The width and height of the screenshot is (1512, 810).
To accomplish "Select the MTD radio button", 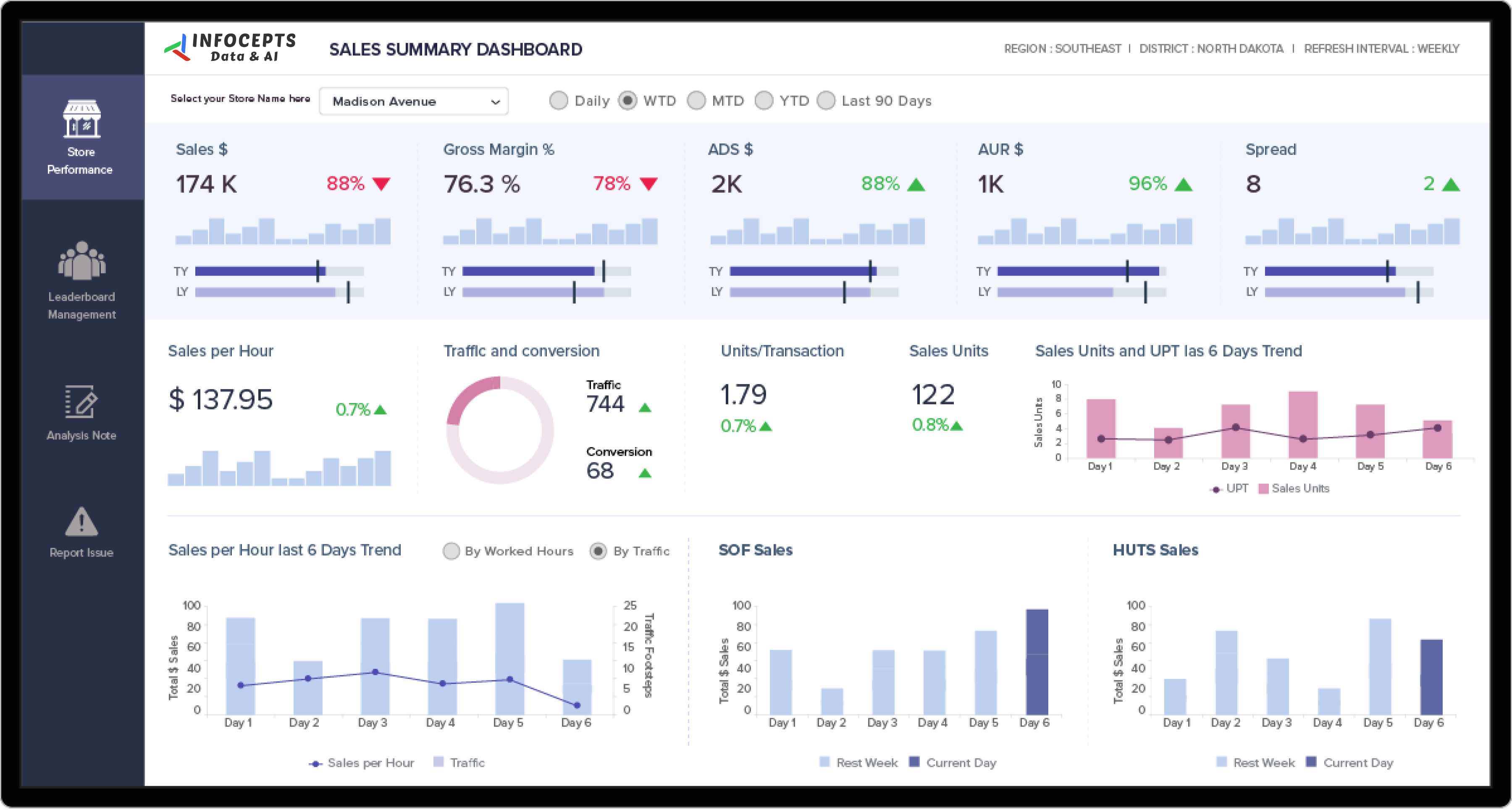I will pos(696,100).
